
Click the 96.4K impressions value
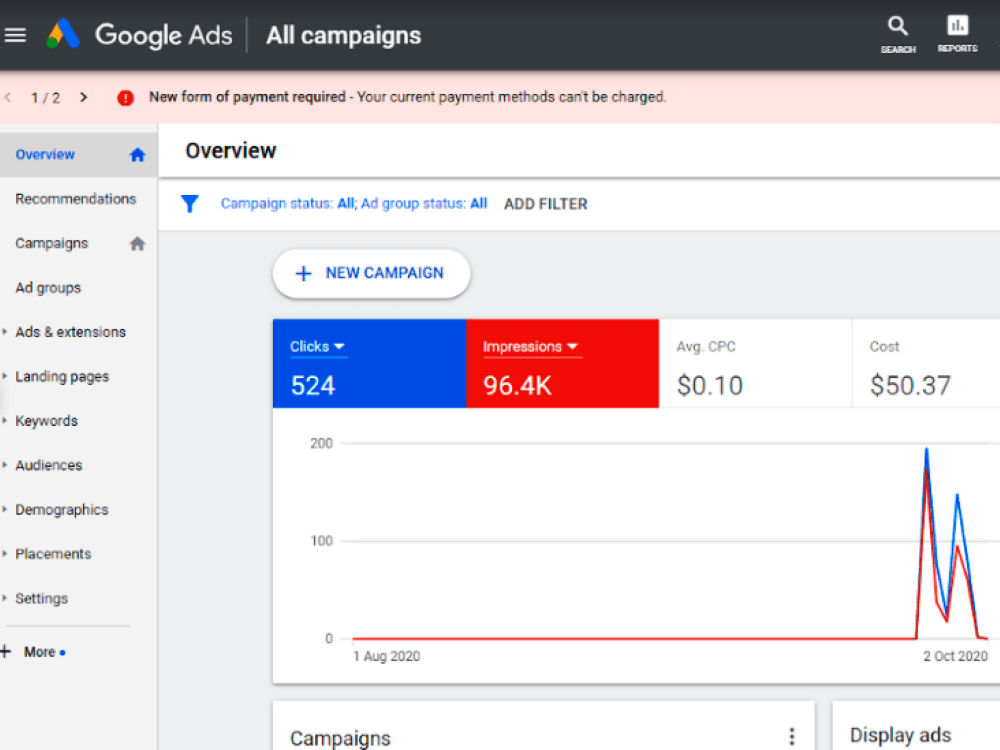point(517,386)
